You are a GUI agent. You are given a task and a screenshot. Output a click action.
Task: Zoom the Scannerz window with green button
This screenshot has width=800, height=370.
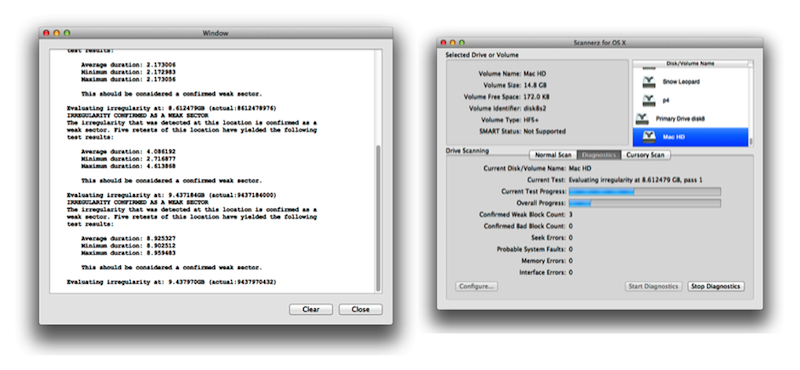(462, 43)
